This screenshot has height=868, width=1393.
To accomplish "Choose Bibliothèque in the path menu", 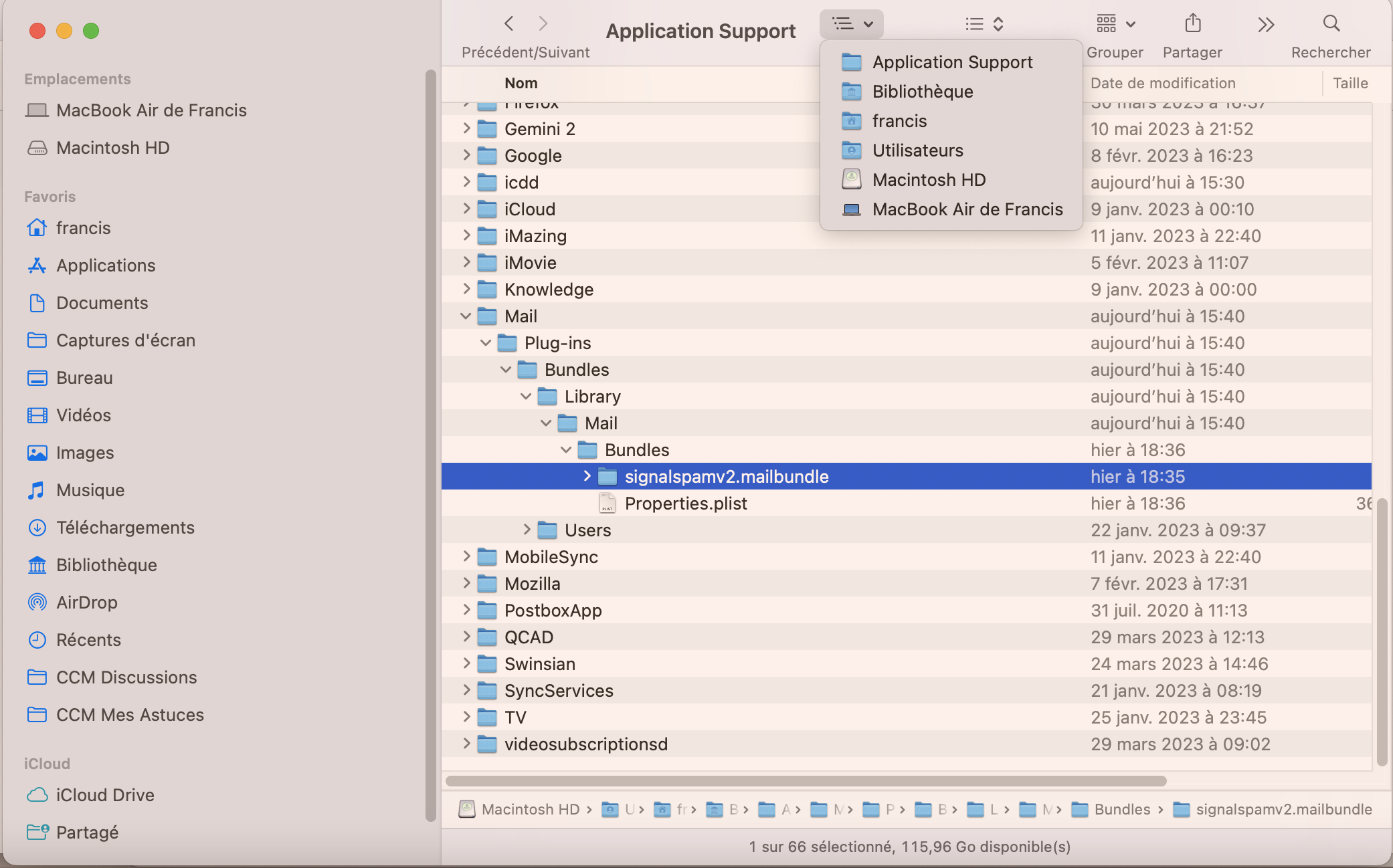I will tap(922, 92).
